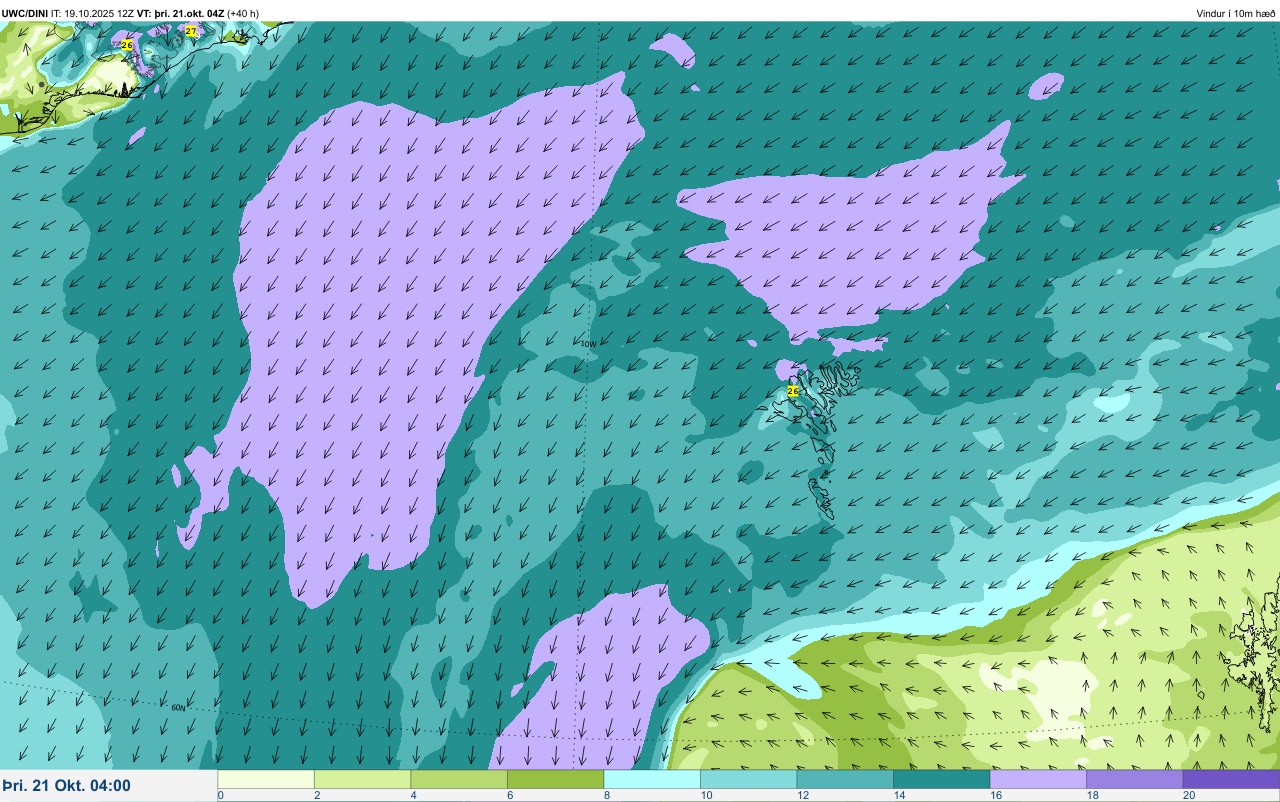
Task: Click the pale yellow 0–2 legend swatch
Action: click(x=266, y=779)
